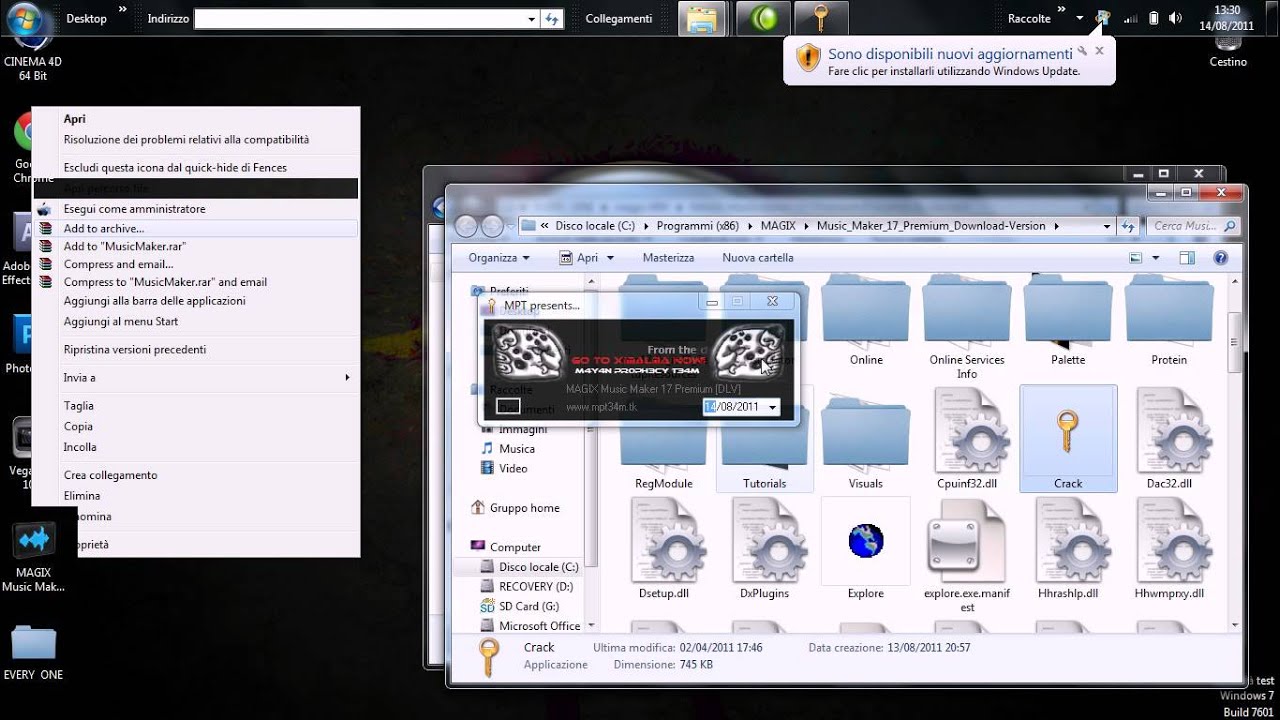Open the Explorer folder icon in taskbar
The height and width of the screenshot is (720, 1280).
pyautogui.click(x=704, y=19)
